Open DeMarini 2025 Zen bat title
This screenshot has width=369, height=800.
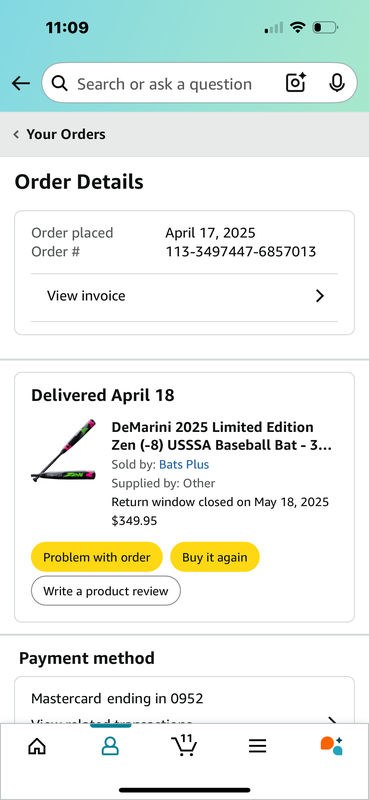coord(222,436)
